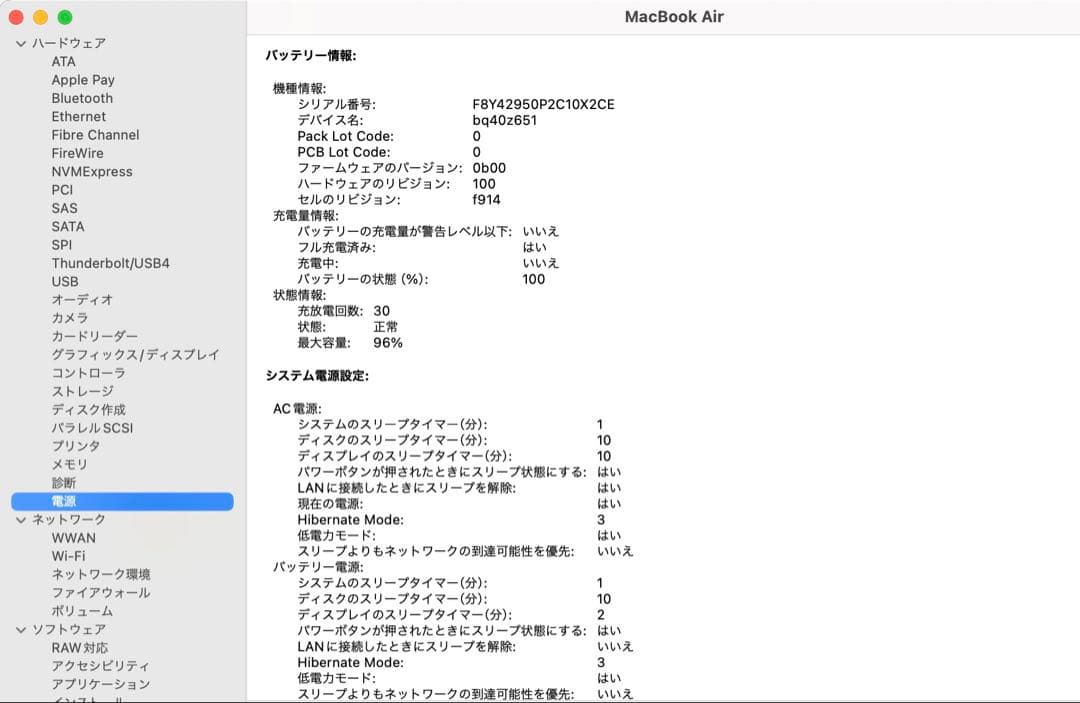Open ファイアウォール entry
Screen dimensions: 1080x703
point(101,593)
